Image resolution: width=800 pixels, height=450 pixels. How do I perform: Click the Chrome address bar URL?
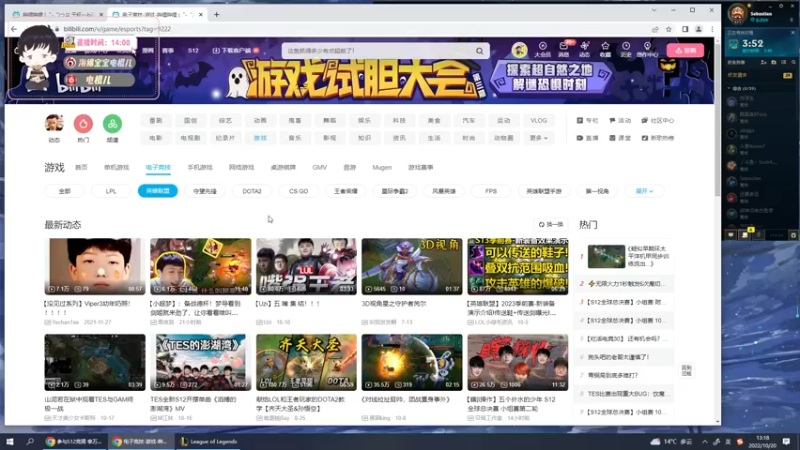tap(117, 29)
